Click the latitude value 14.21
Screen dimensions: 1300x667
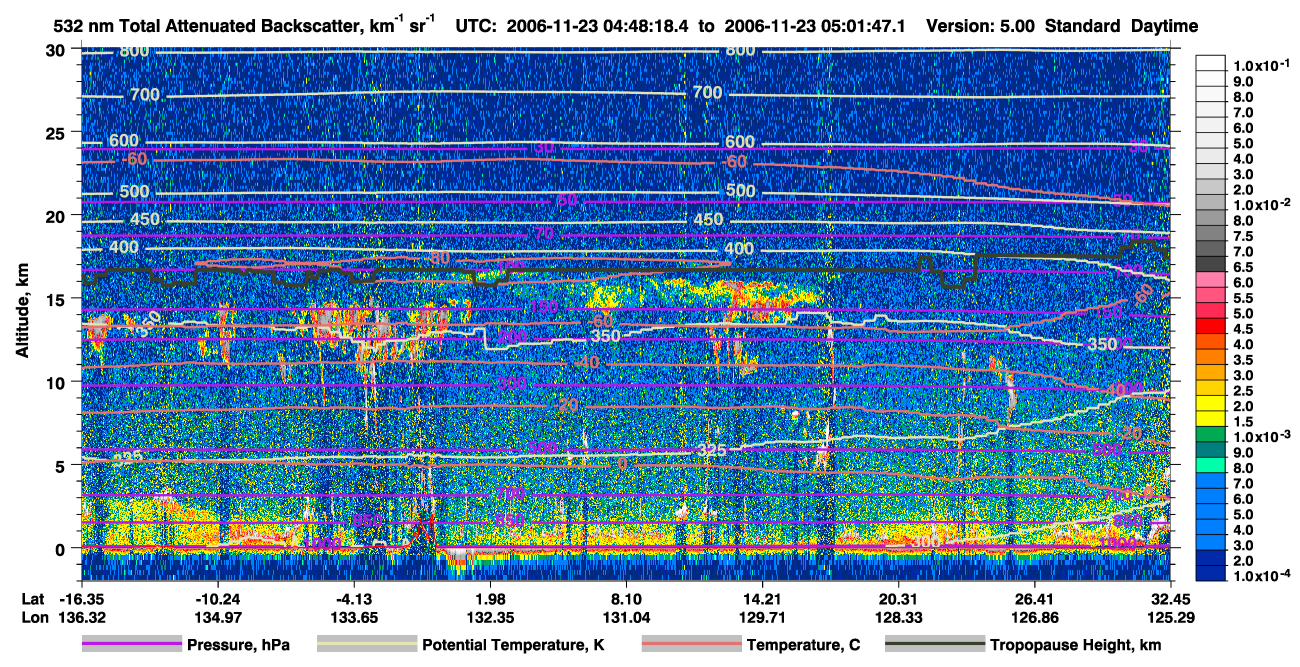coord(762,598)
